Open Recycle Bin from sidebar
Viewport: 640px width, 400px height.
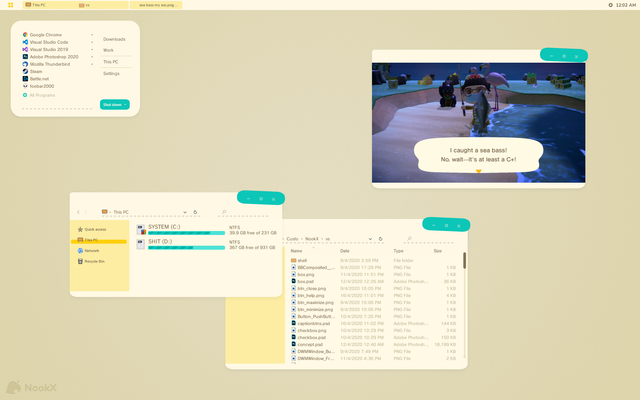91,261
